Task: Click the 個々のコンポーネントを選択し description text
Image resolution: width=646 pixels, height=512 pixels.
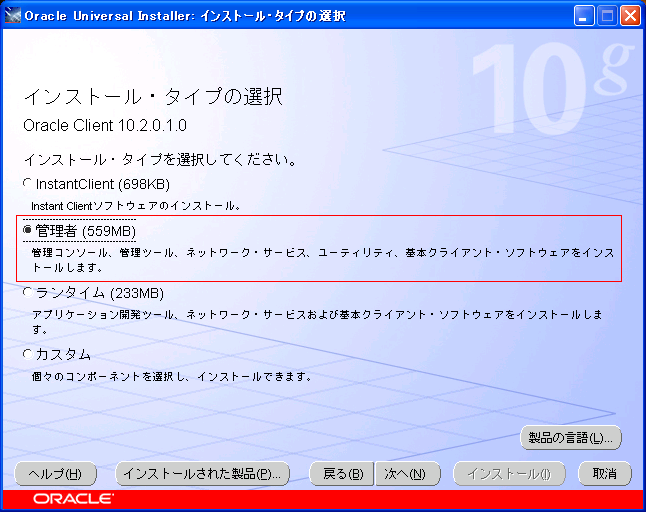Action: tap(172, 376)
